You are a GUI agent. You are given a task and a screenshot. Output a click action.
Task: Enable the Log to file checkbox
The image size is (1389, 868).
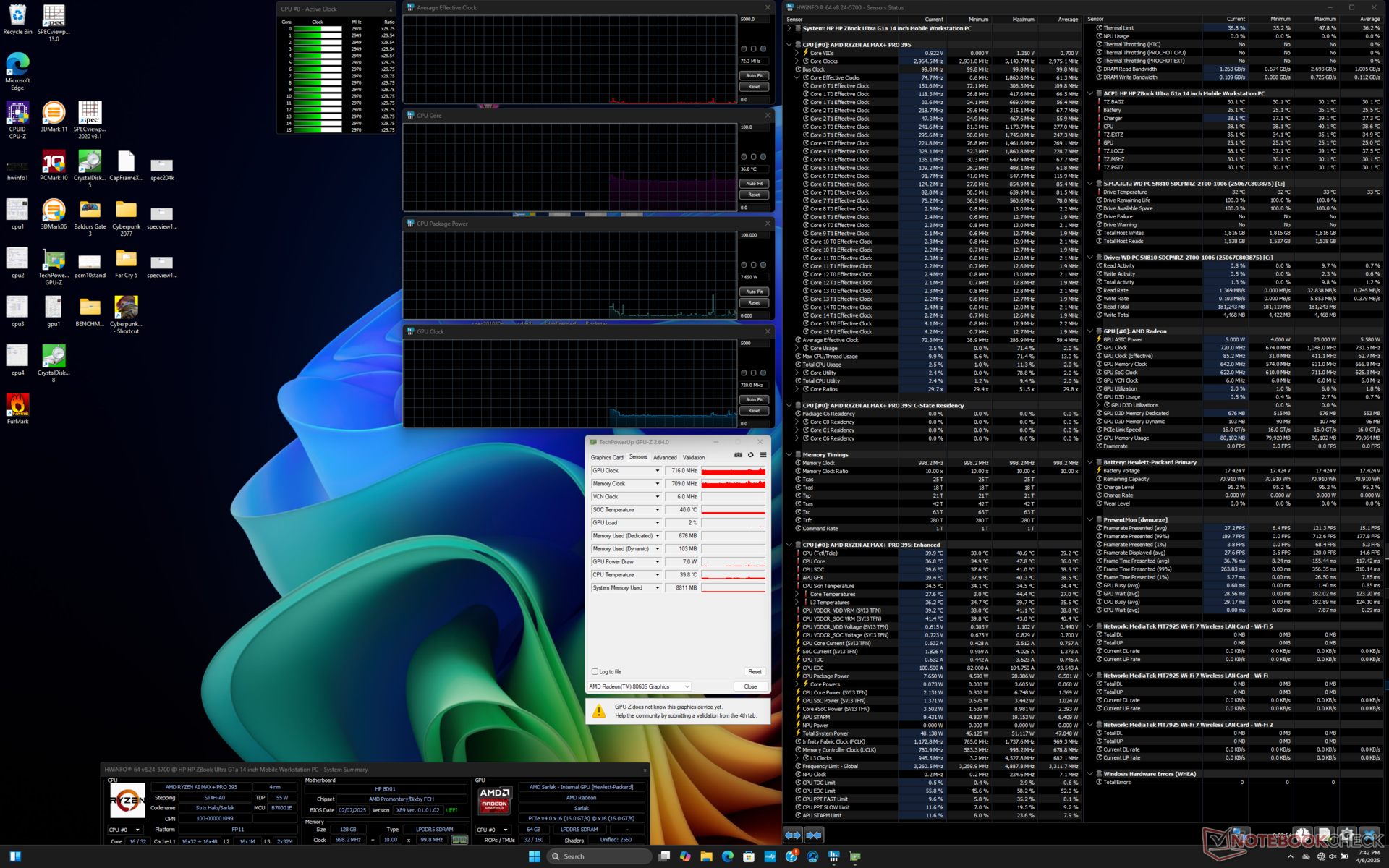[x=595, y=671]
